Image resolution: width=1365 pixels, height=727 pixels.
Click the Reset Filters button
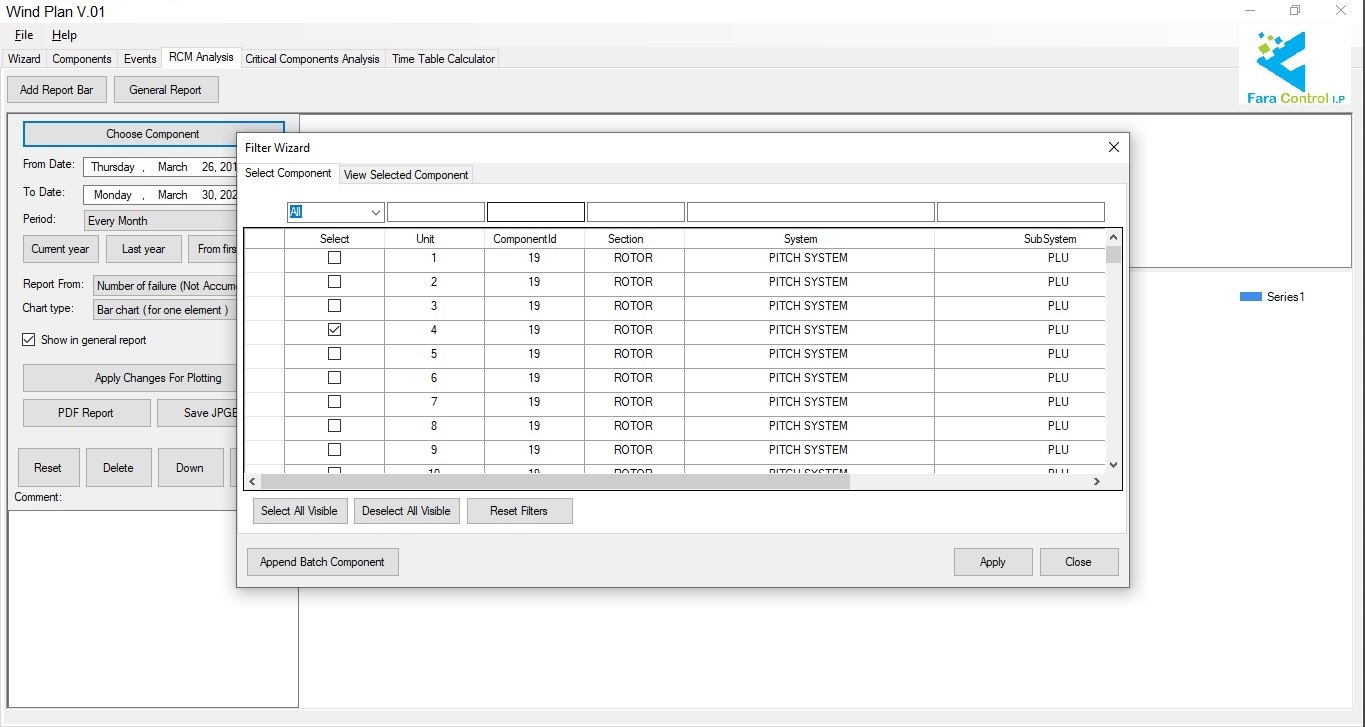(x=519, y=511)
